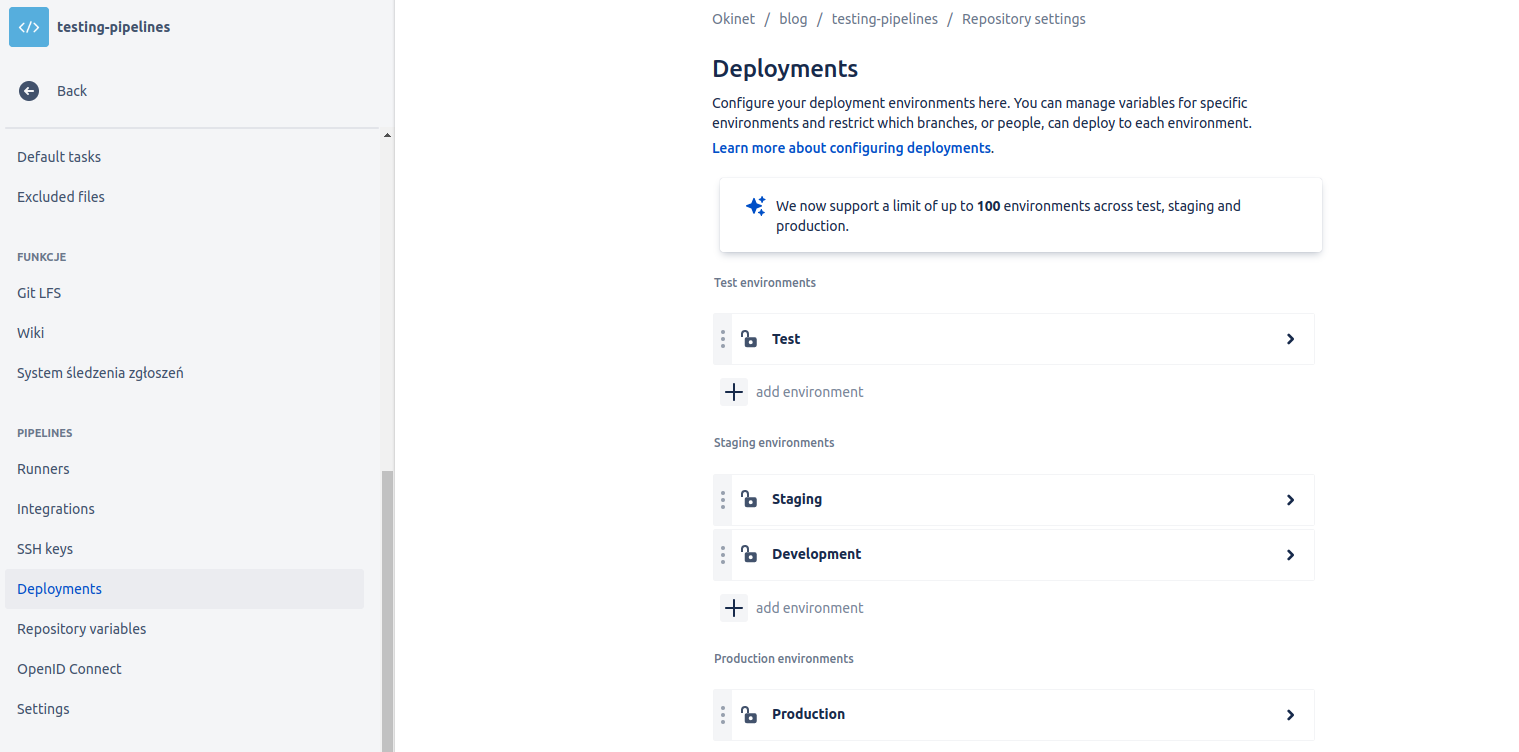
Task: Click the Okinet workspace breadcrumb
Action: tap(734, 18)
